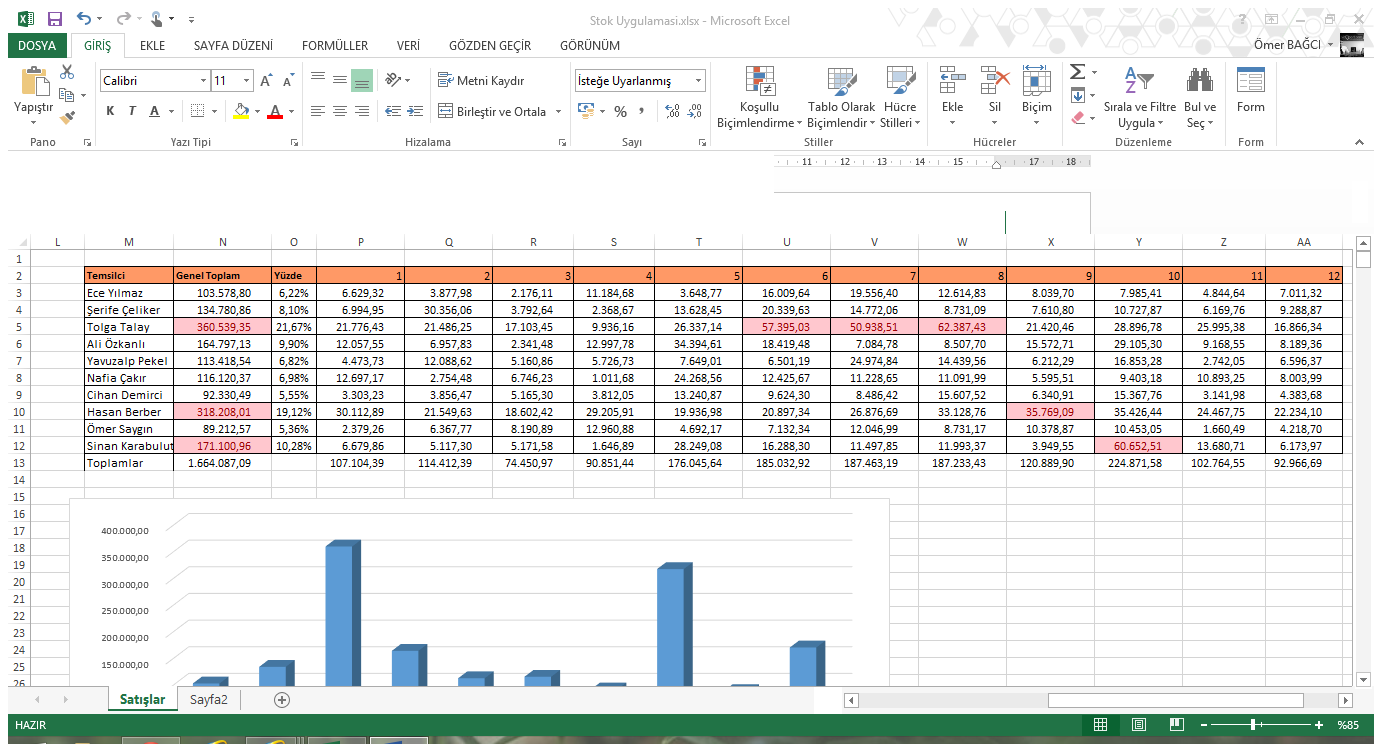Click the AutoSum sigma icon

pos(1077,72)
